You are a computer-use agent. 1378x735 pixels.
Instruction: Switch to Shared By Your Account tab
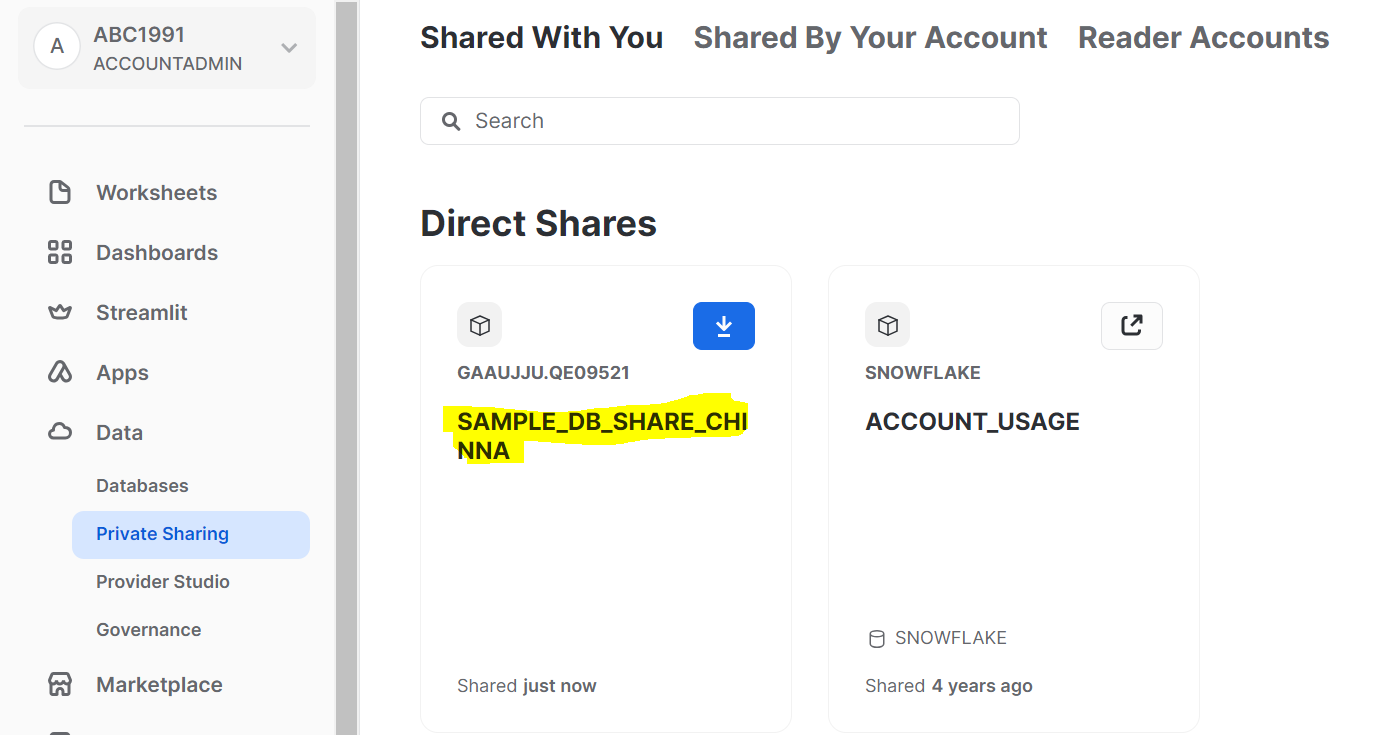coord(870,38)
